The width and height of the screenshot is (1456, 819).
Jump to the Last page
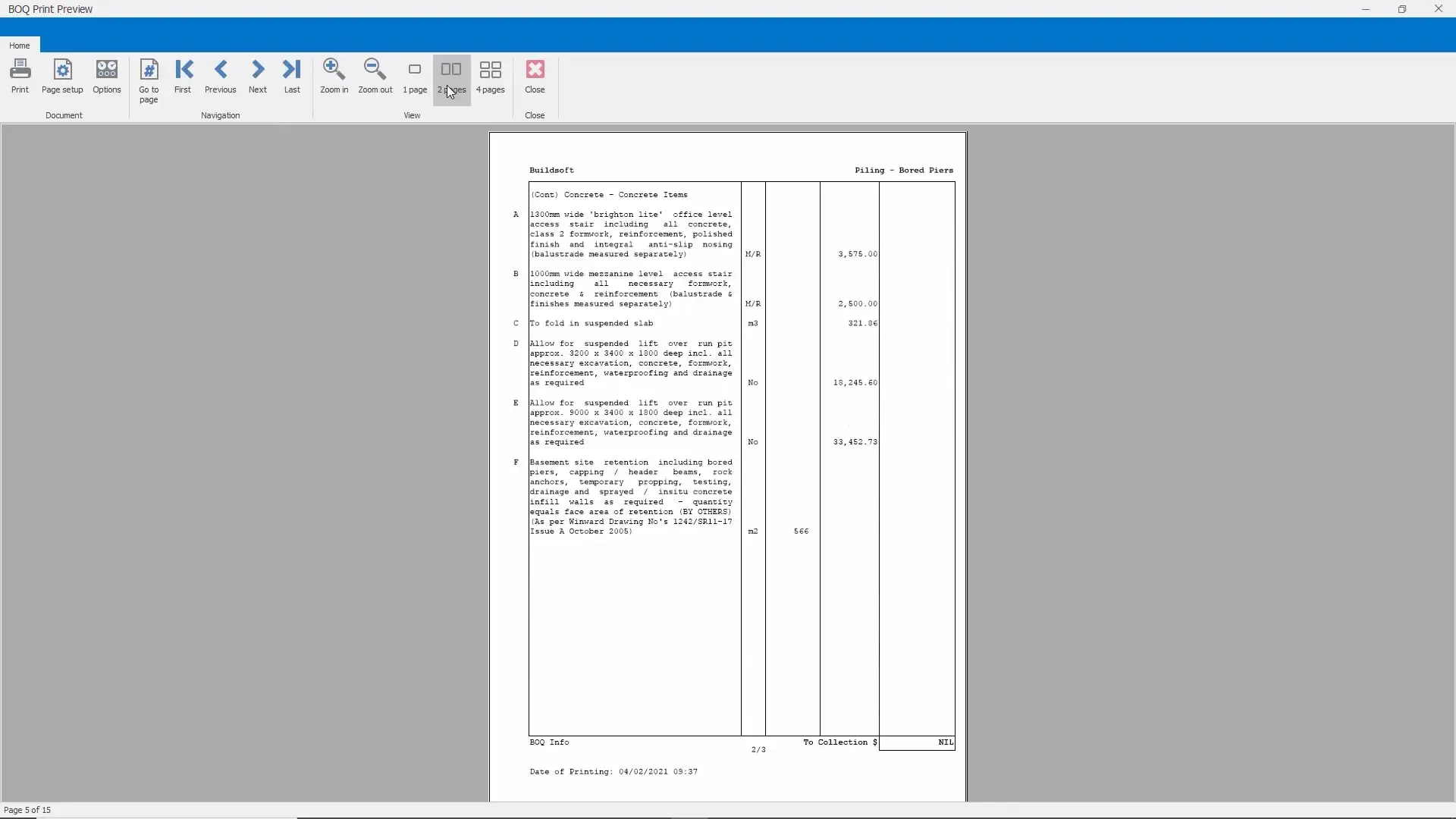(292, 76)
